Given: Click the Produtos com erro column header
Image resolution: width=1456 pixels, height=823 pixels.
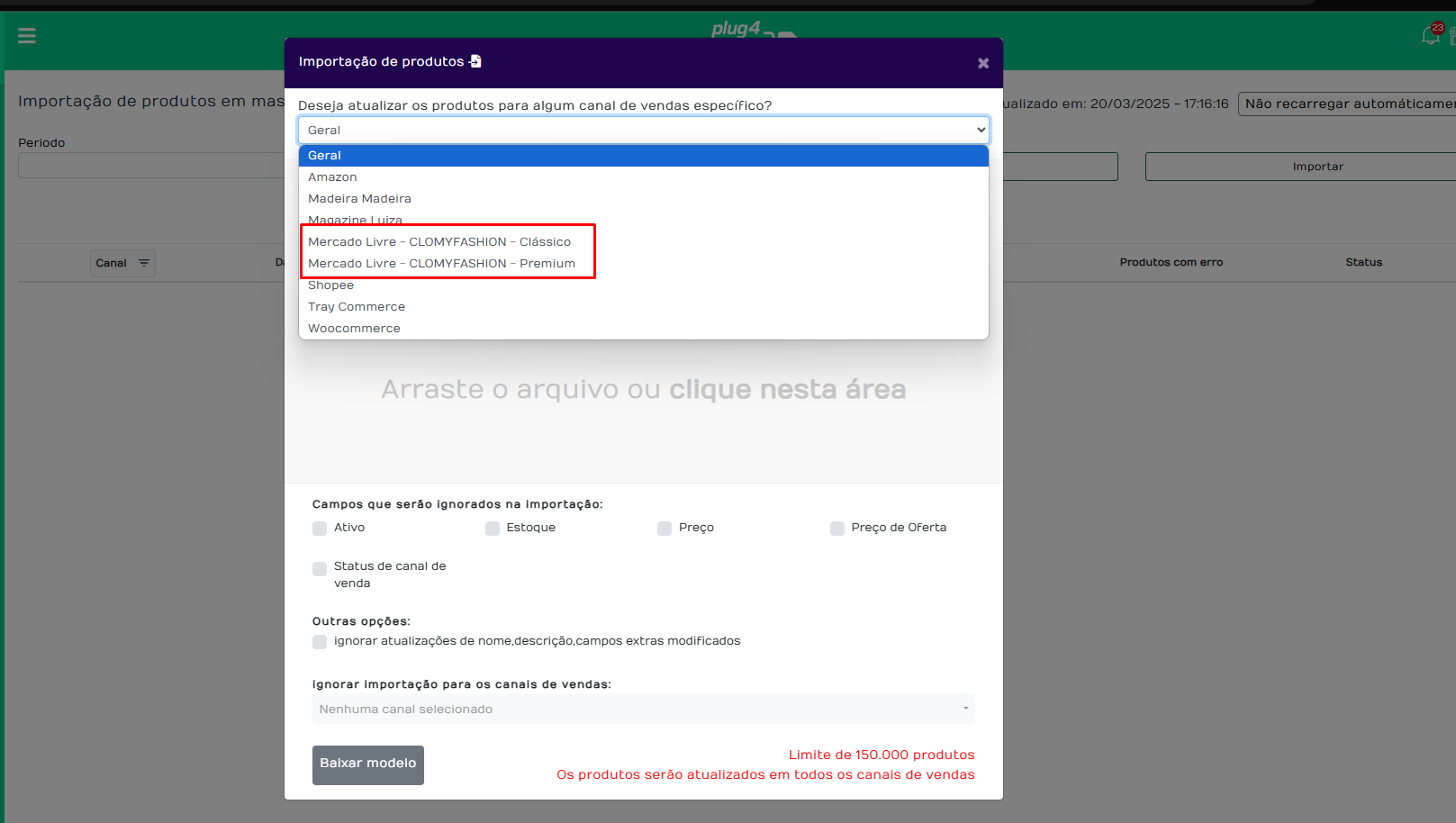Looking at the screenshot, I should pos(1171,262).
